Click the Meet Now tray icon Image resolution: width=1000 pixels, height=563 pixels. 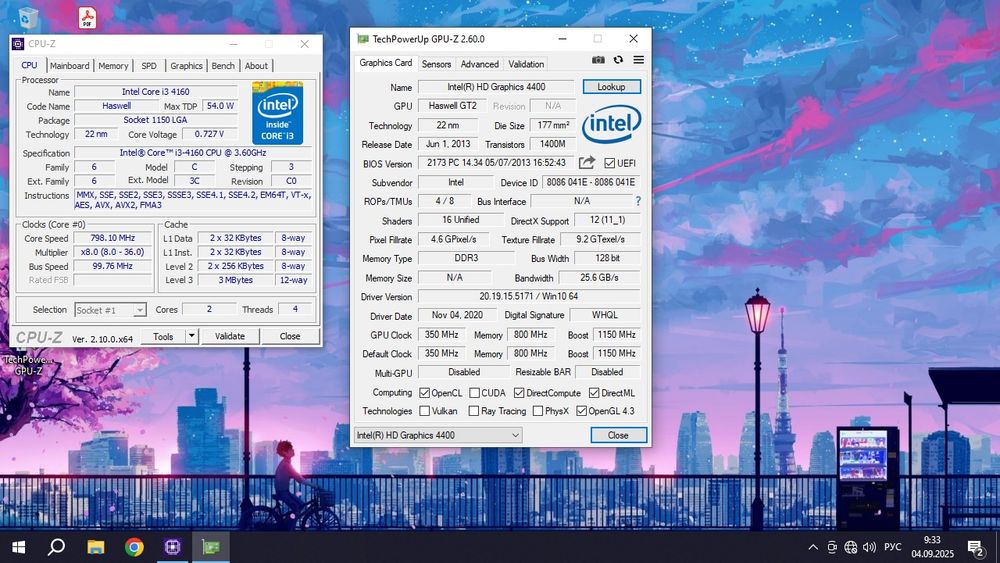tap(832, 547)
